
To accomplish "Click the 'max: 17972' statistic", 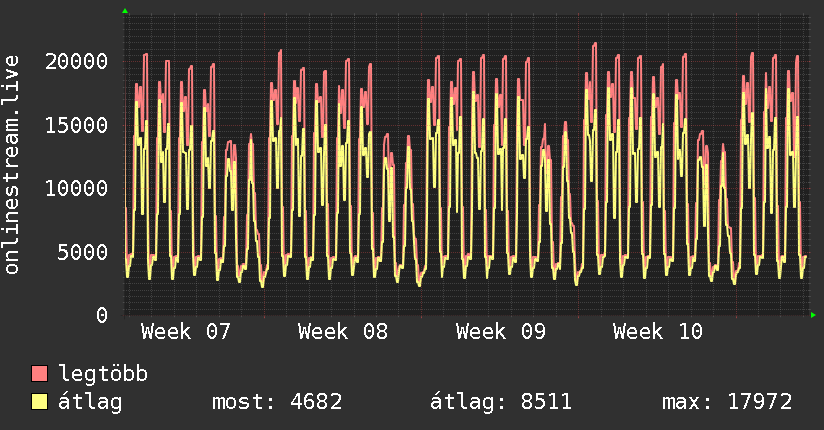I will point(727,402).
